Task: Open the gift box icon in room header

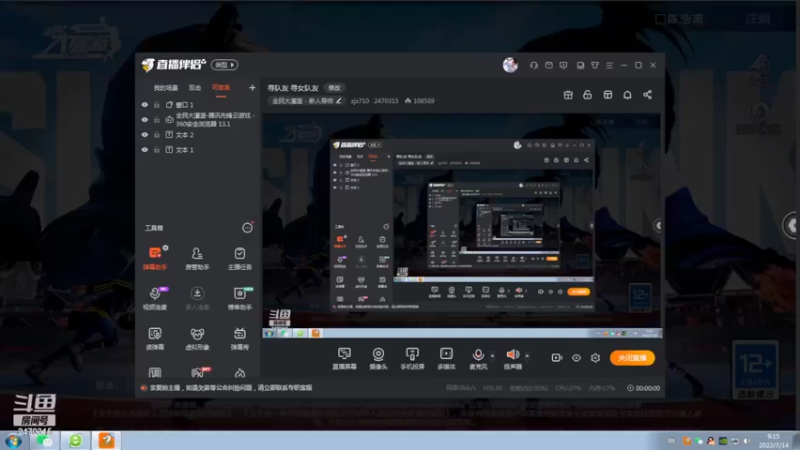Action: [x=568, y=95]
